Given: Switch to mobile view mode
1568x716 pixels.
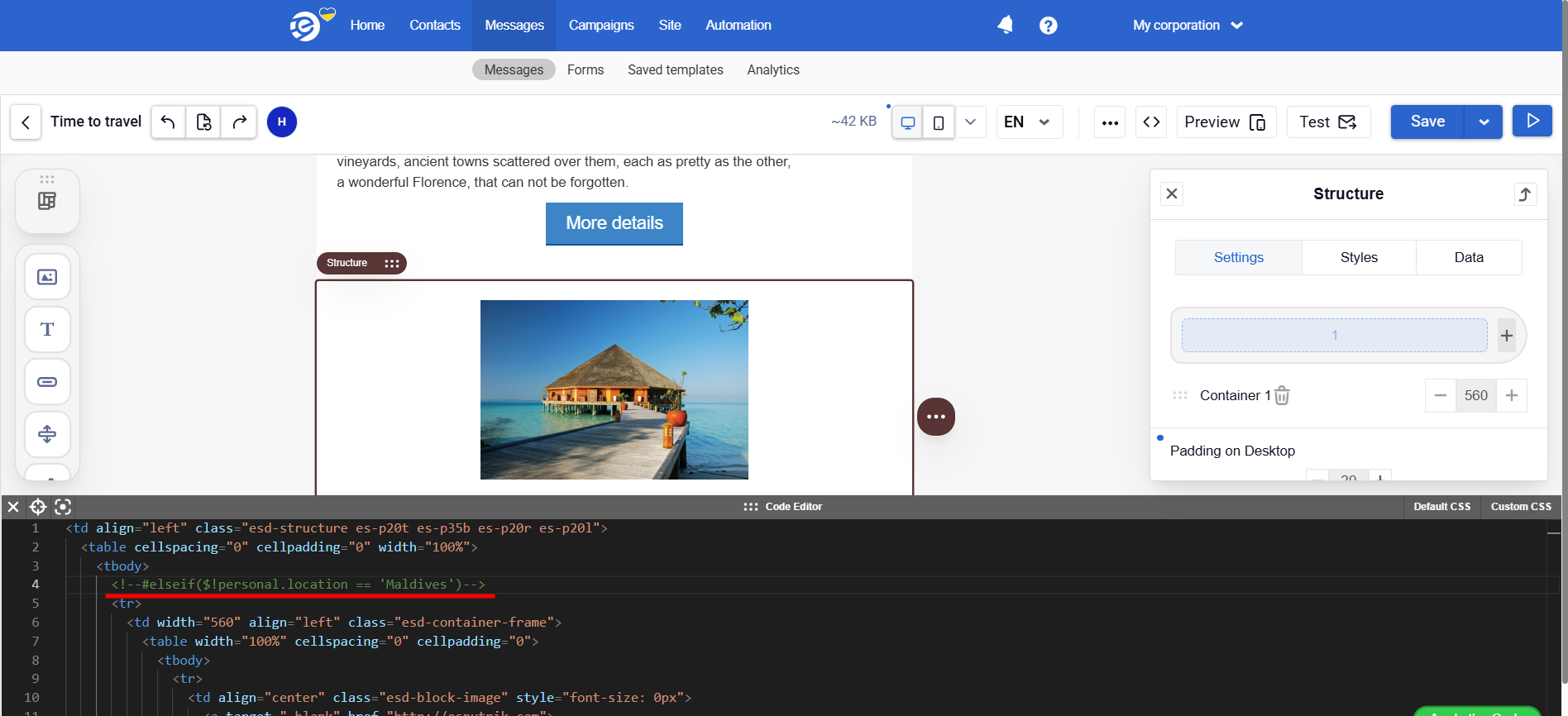Looking at the screenshot, I should click(x=939, y=122).
